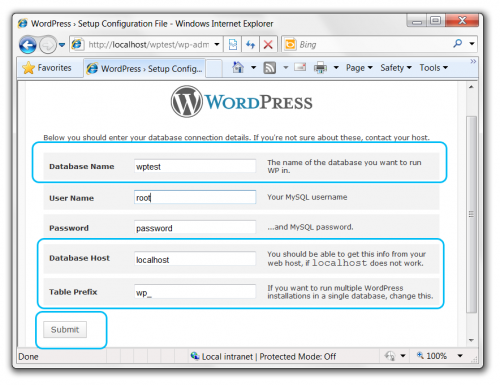500x385 pixels.
Task: Expand the status bar privacy dropdown arrow
Action: pos(403,356)
